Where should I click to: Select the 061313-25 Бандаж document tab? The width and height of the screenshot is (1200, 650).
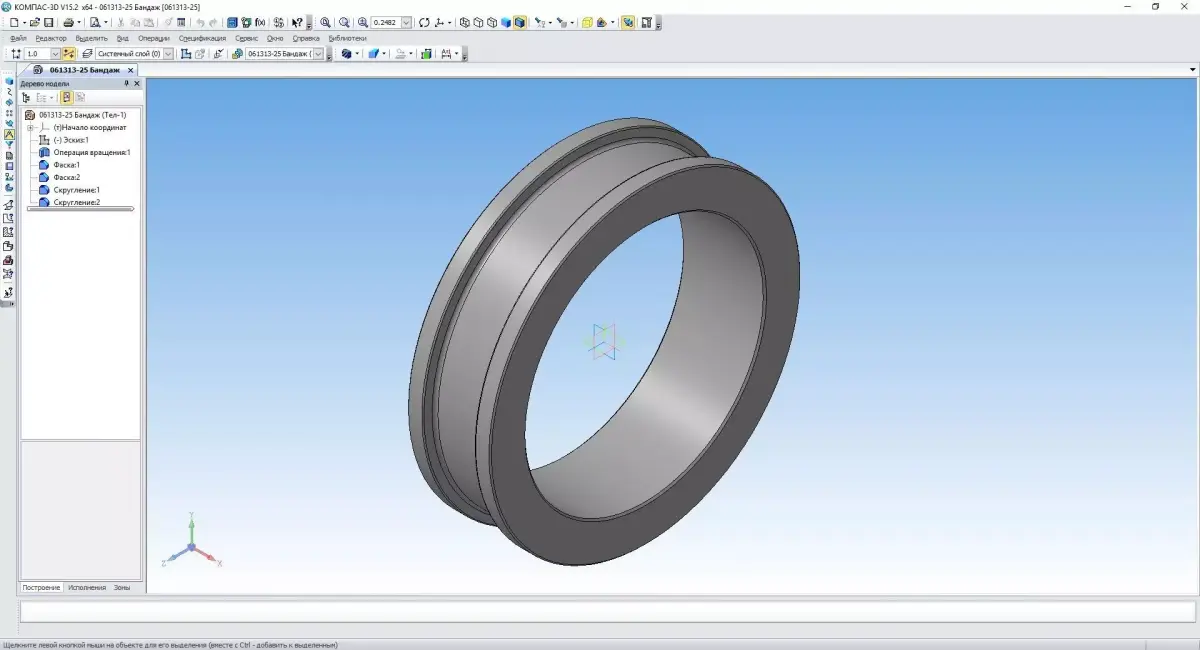click(85, 70)
